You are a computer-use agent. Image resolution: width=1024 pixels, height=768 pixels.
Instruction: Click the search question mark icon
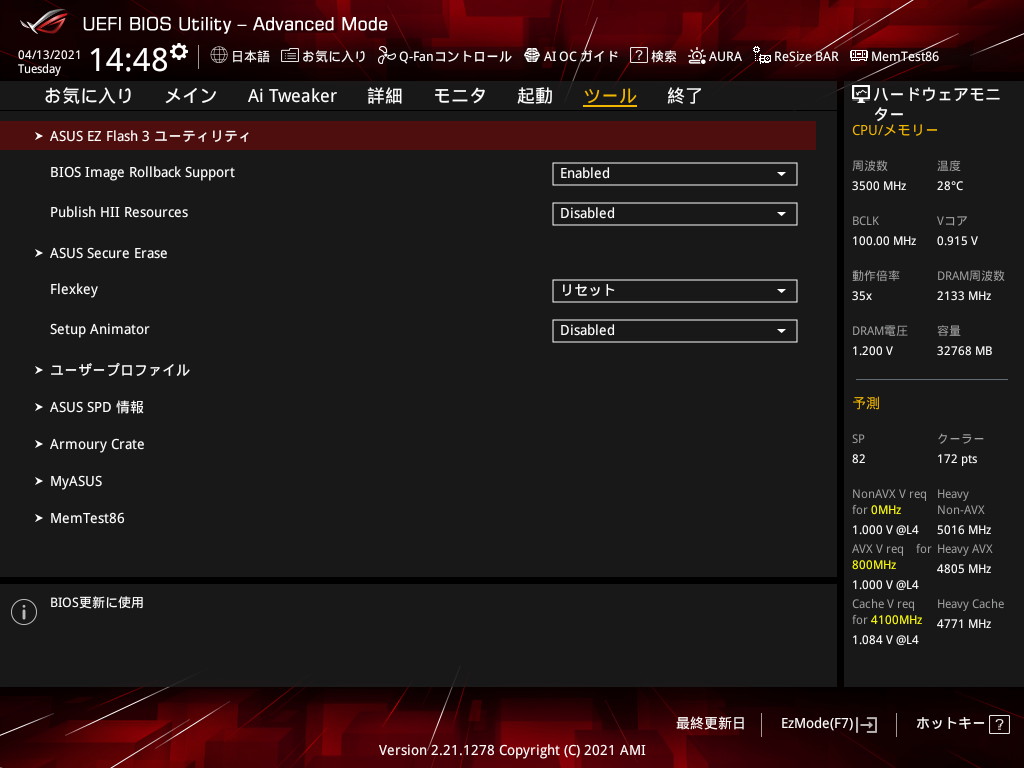coord(638,56)
